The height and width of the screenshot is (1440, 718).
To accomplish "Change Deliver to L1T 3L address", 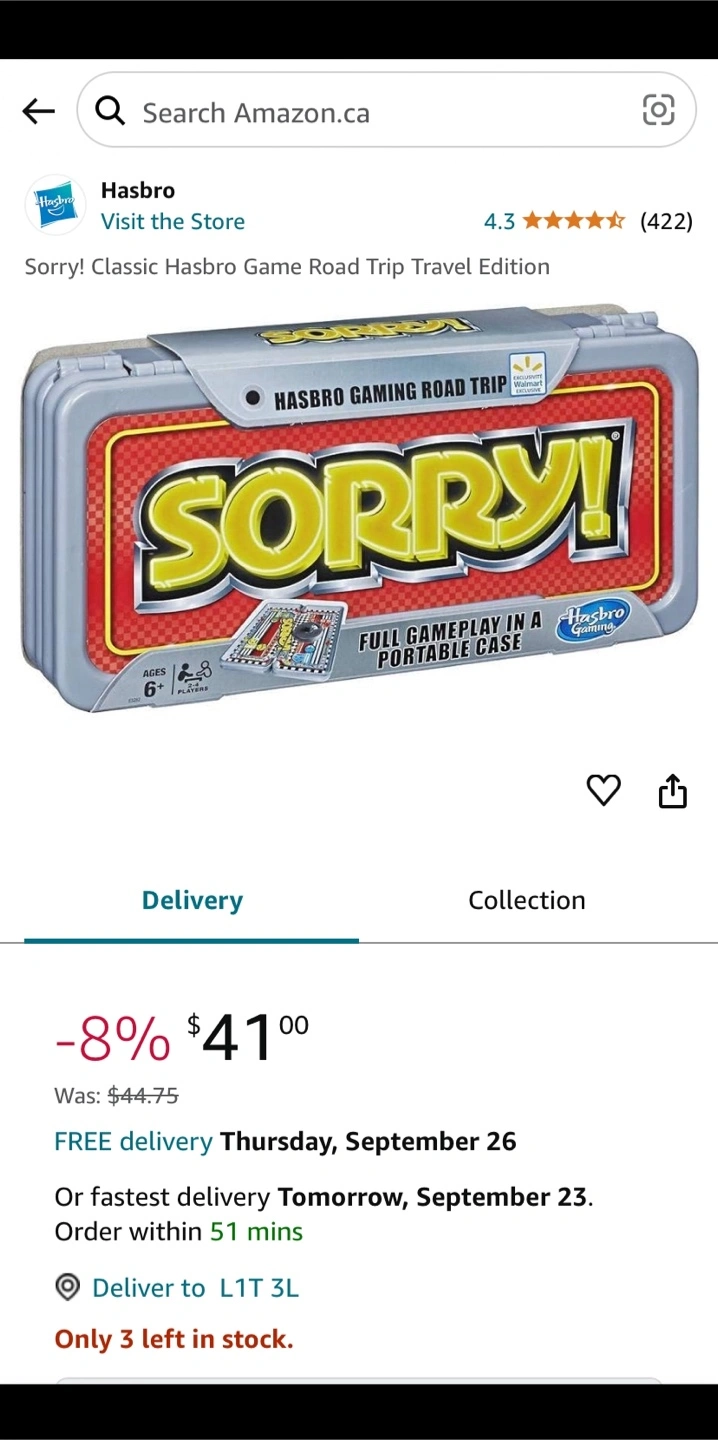I will click(x=195, y=1288).
